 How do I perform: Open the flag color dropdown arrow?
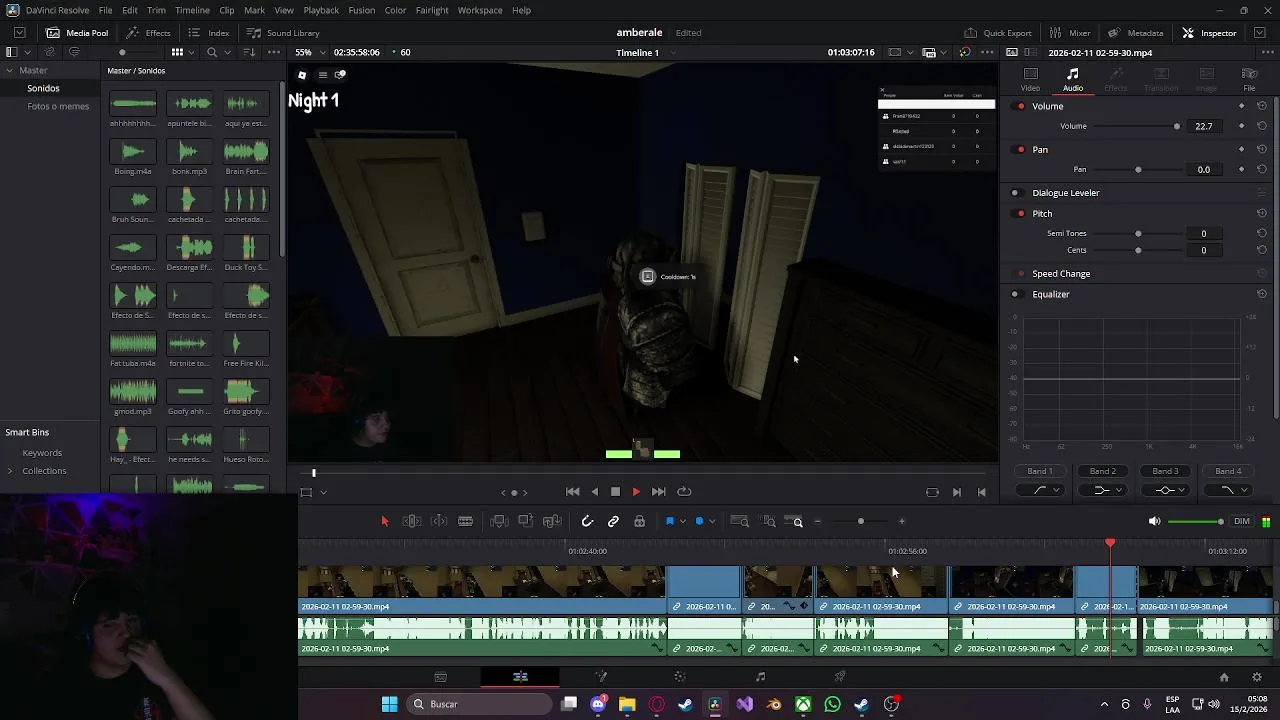[x=682, y=521]
